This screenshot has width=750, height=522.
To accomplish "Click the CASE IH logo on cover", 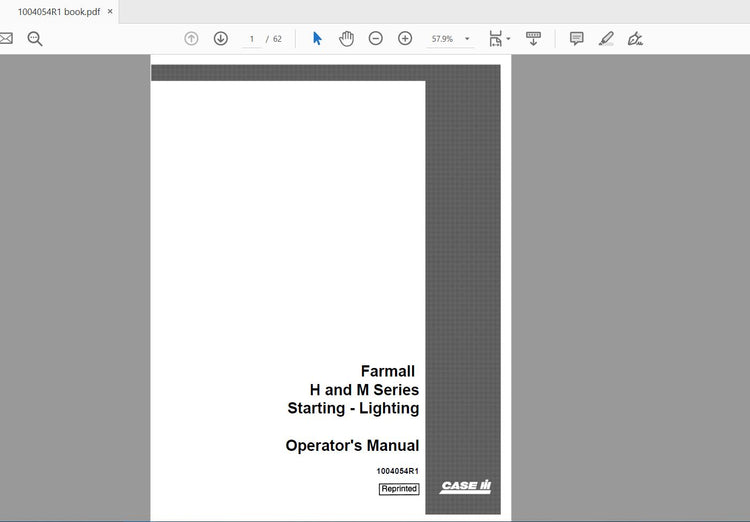I will pos(465,486).
